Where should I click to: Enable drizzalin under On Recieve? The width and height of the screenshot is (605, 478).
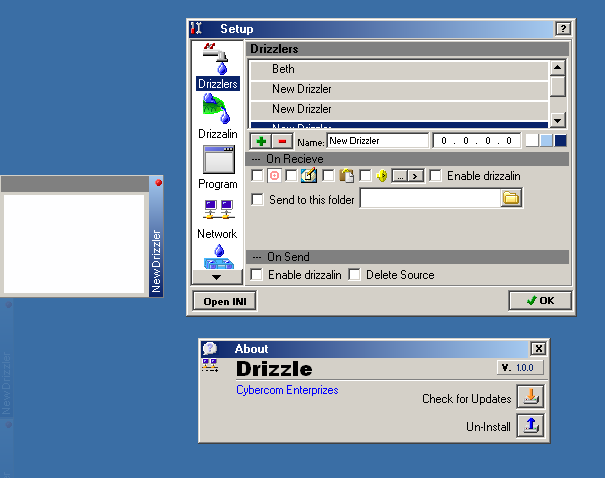(436, 176)
